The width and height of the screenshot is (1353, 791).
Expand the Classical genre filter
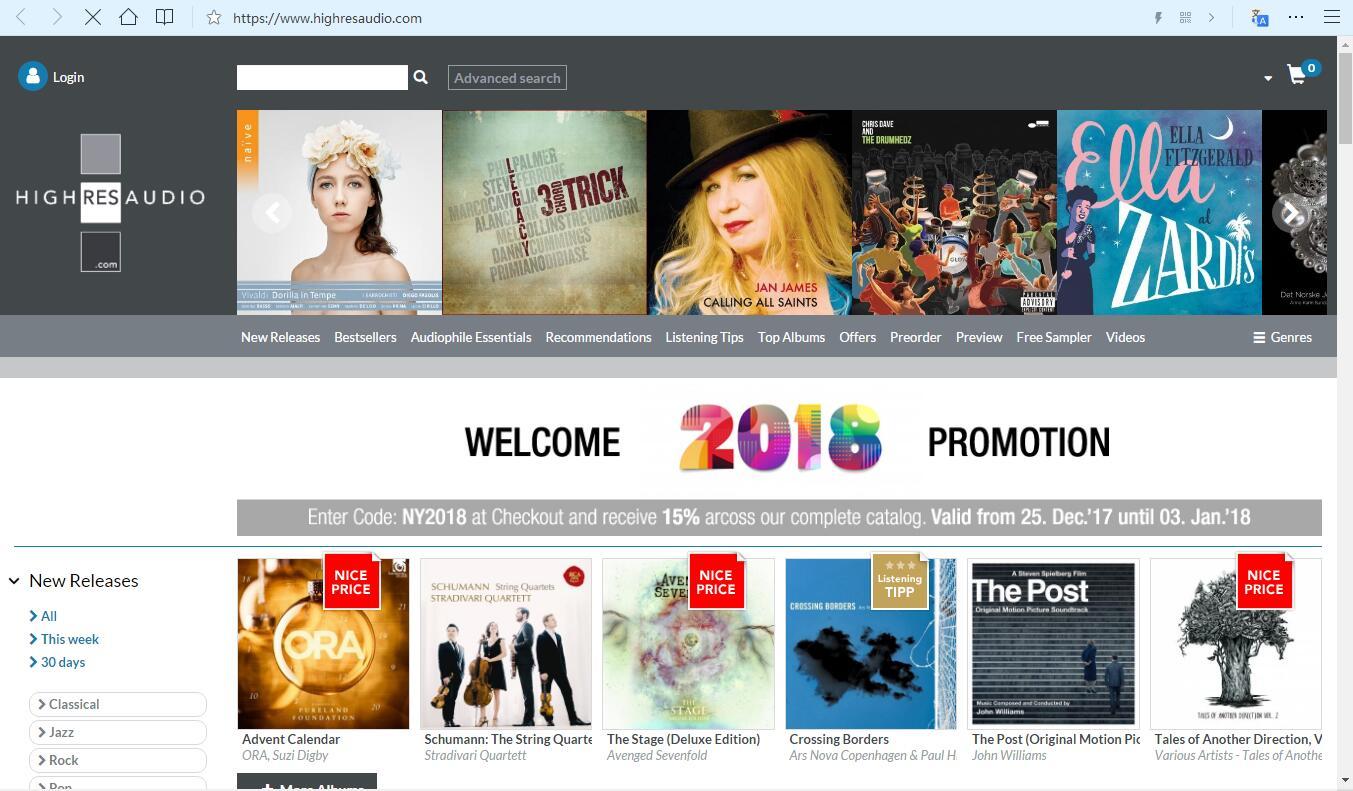[x=117, y=704]
